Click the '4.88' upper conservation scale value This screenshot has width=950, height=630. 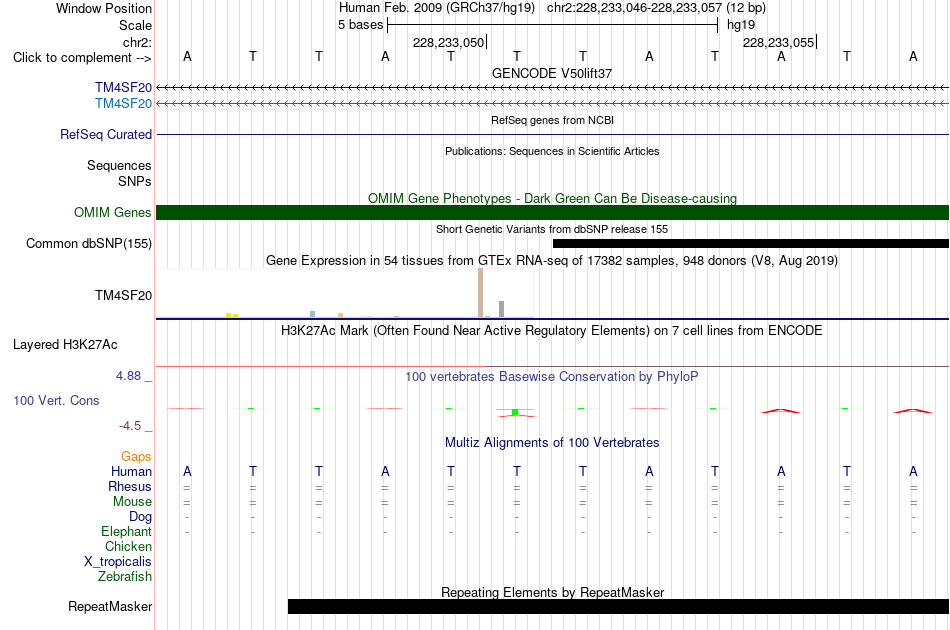pyautogui.click(x=128, y=376)
